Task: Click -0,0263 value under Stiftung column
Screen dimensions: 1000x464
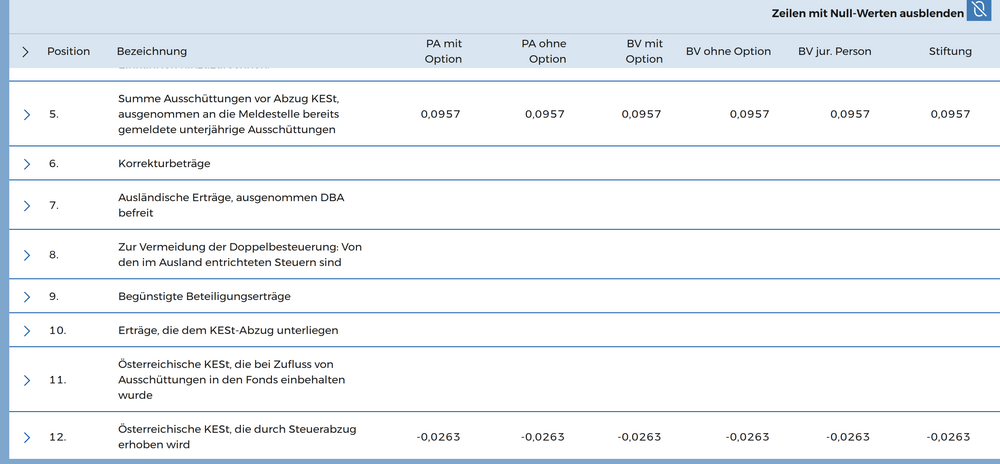Action: point(948,437)
